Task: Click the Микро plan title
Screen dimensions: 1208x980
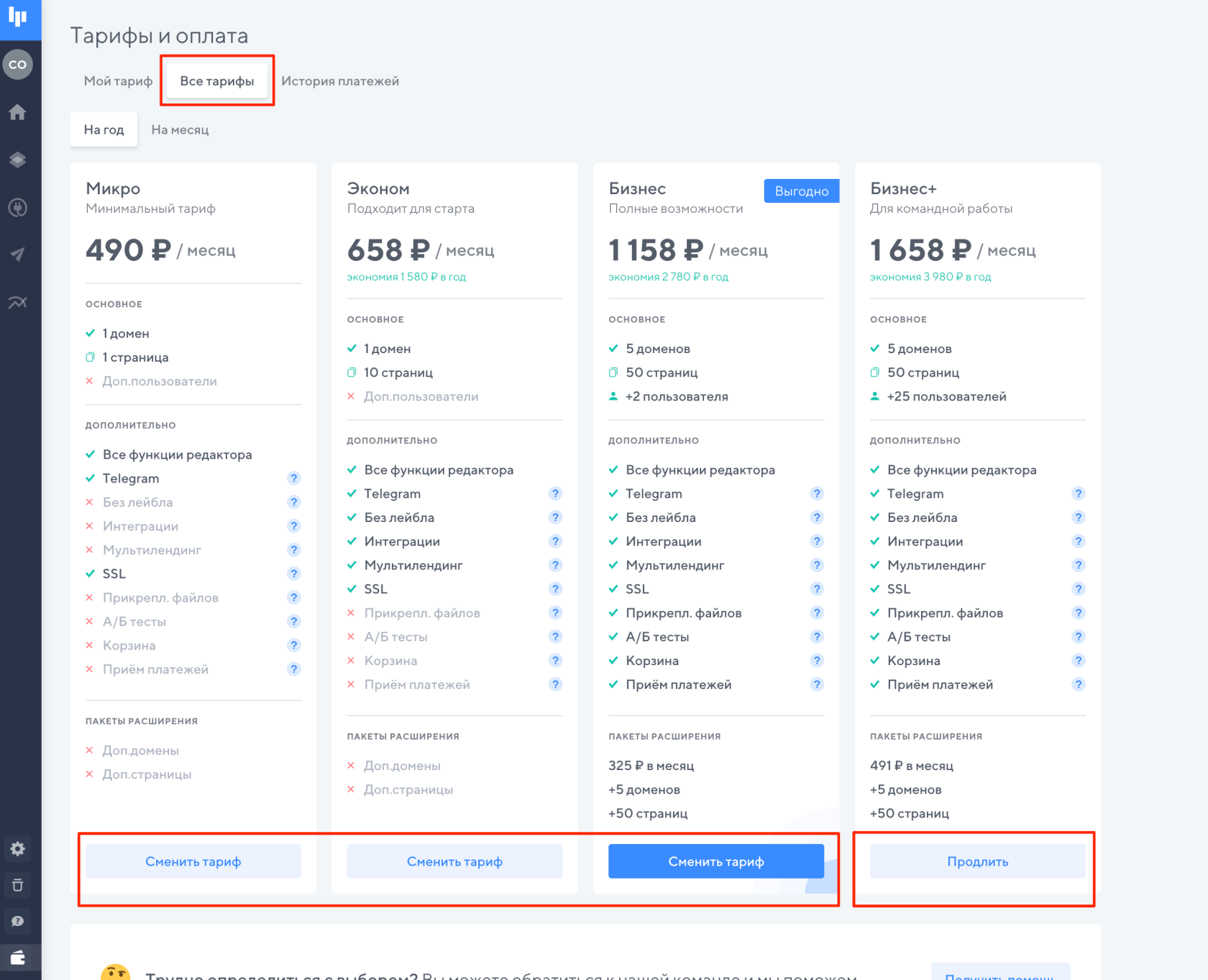Action: tap(113, 188)
